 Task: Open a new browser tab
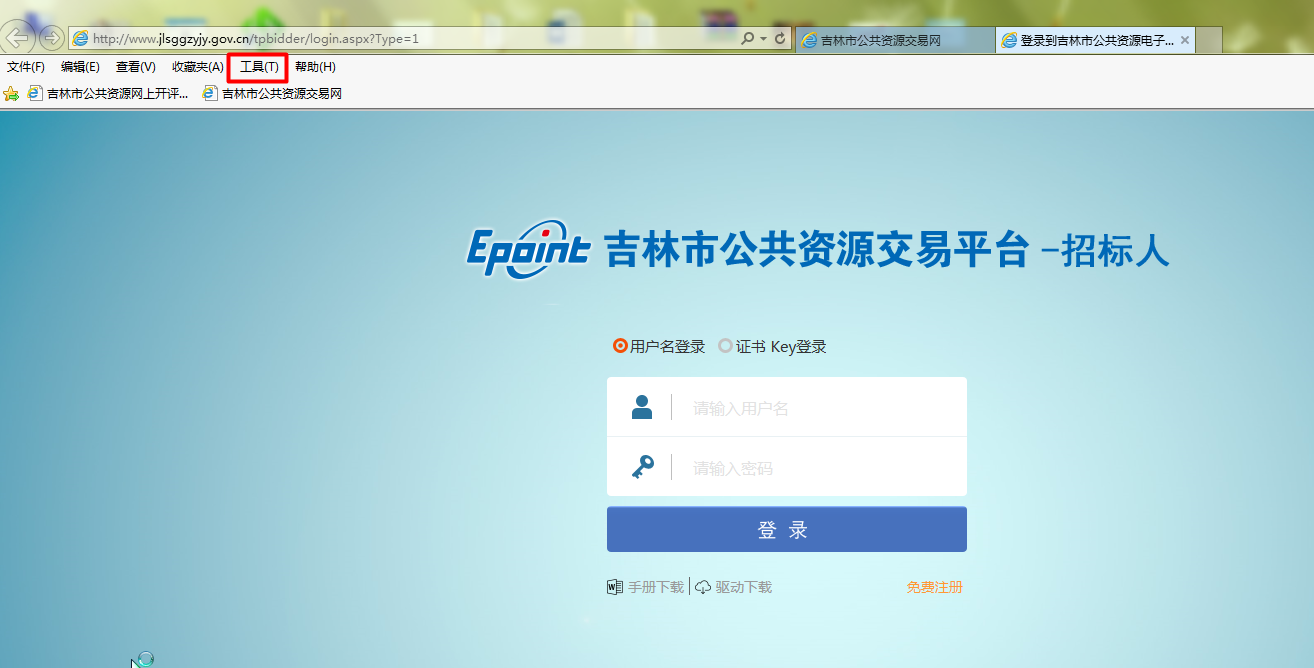tap(1209, 40)
